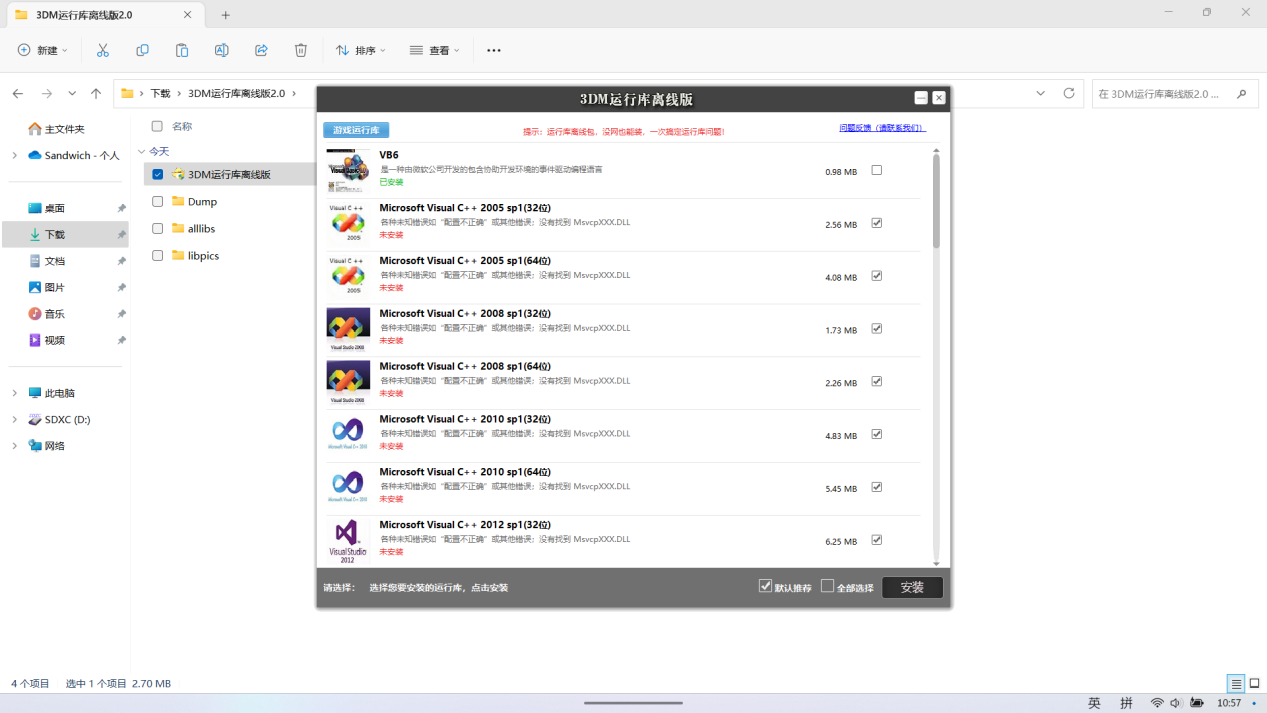The width and height of the screenshot is (1267, 713).
Task: Expand the 网络 tree node
Action: pyautogui.click(x=14, y=446)
